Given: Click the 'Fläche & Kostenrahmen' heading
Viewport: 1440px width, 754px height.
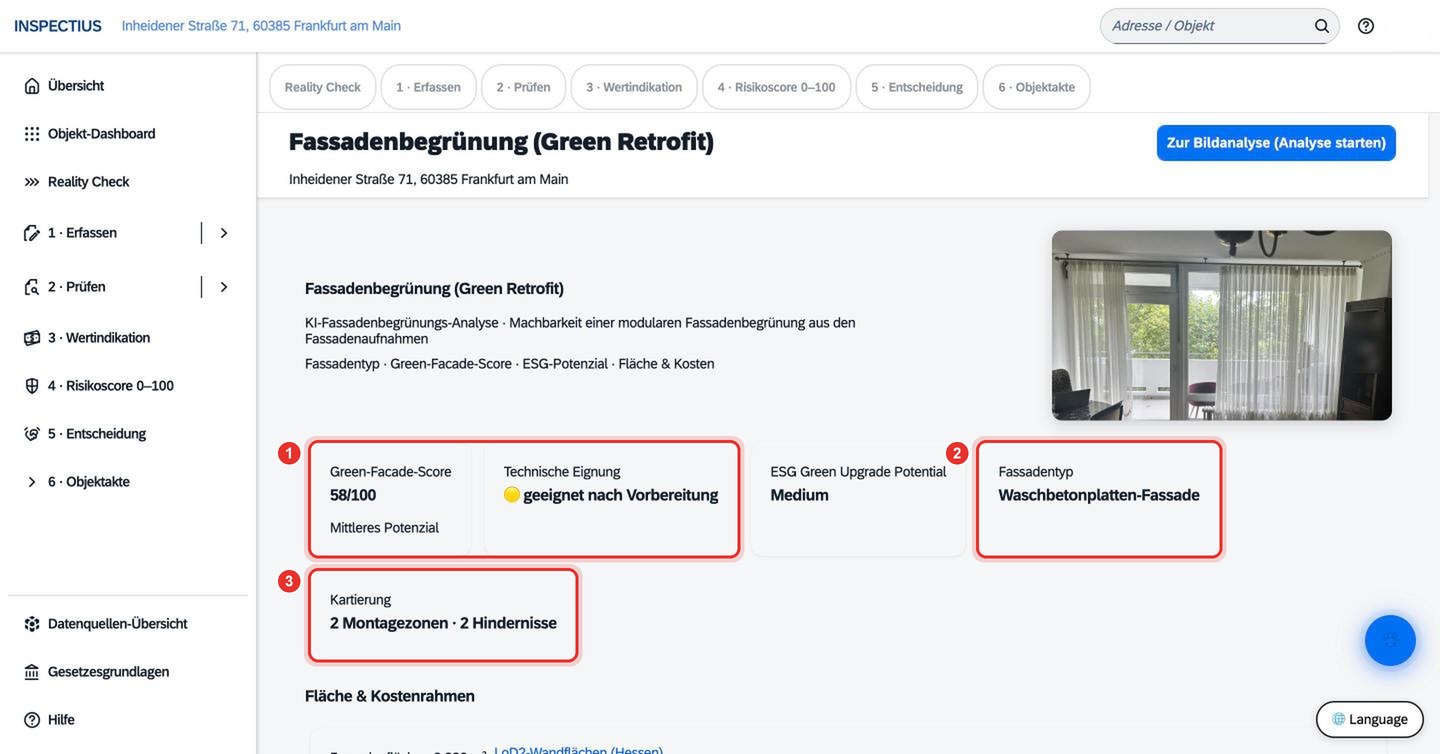Looking at the screenshot, I should click(390, 696).
